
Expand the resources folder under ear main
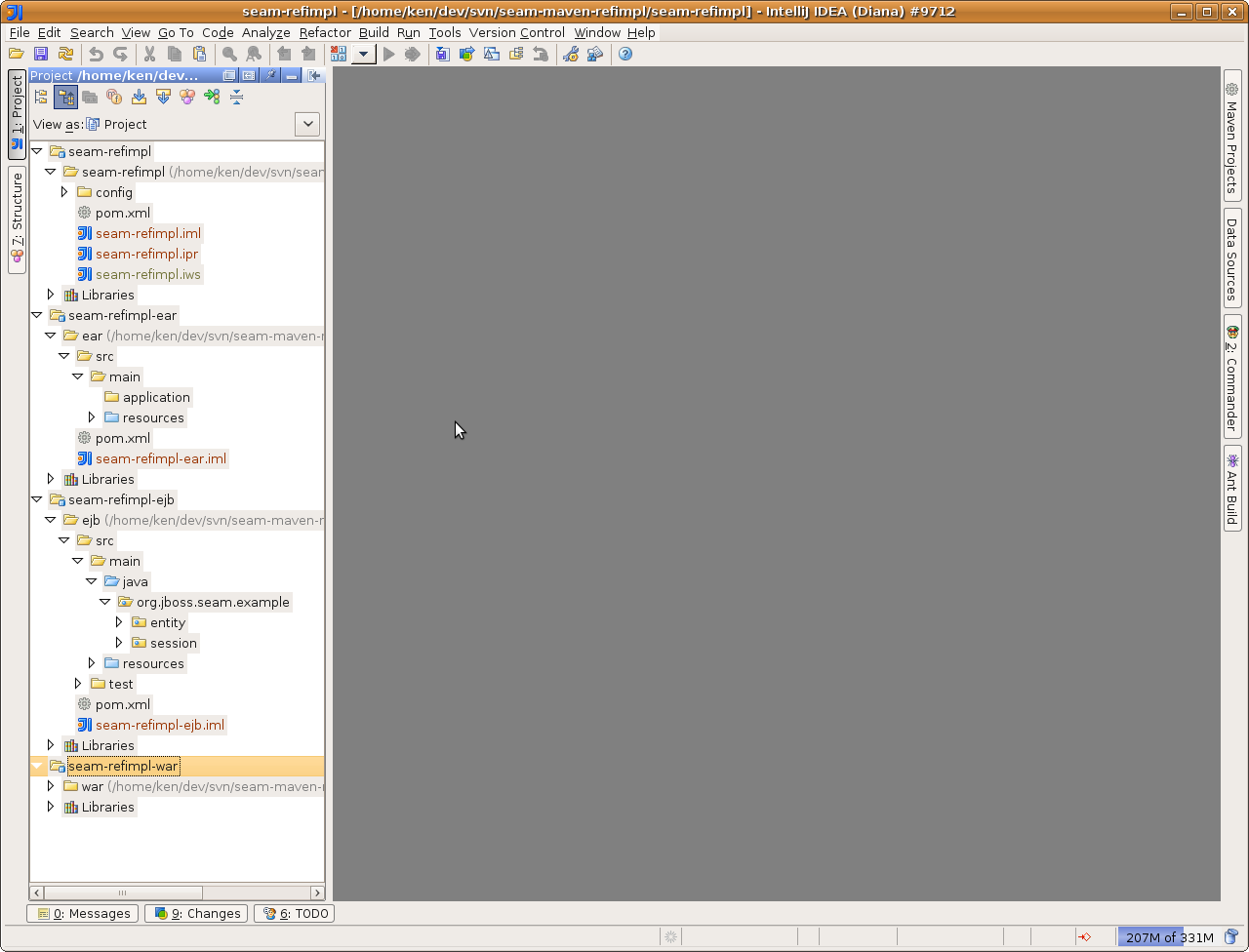[x=92, y=417]
